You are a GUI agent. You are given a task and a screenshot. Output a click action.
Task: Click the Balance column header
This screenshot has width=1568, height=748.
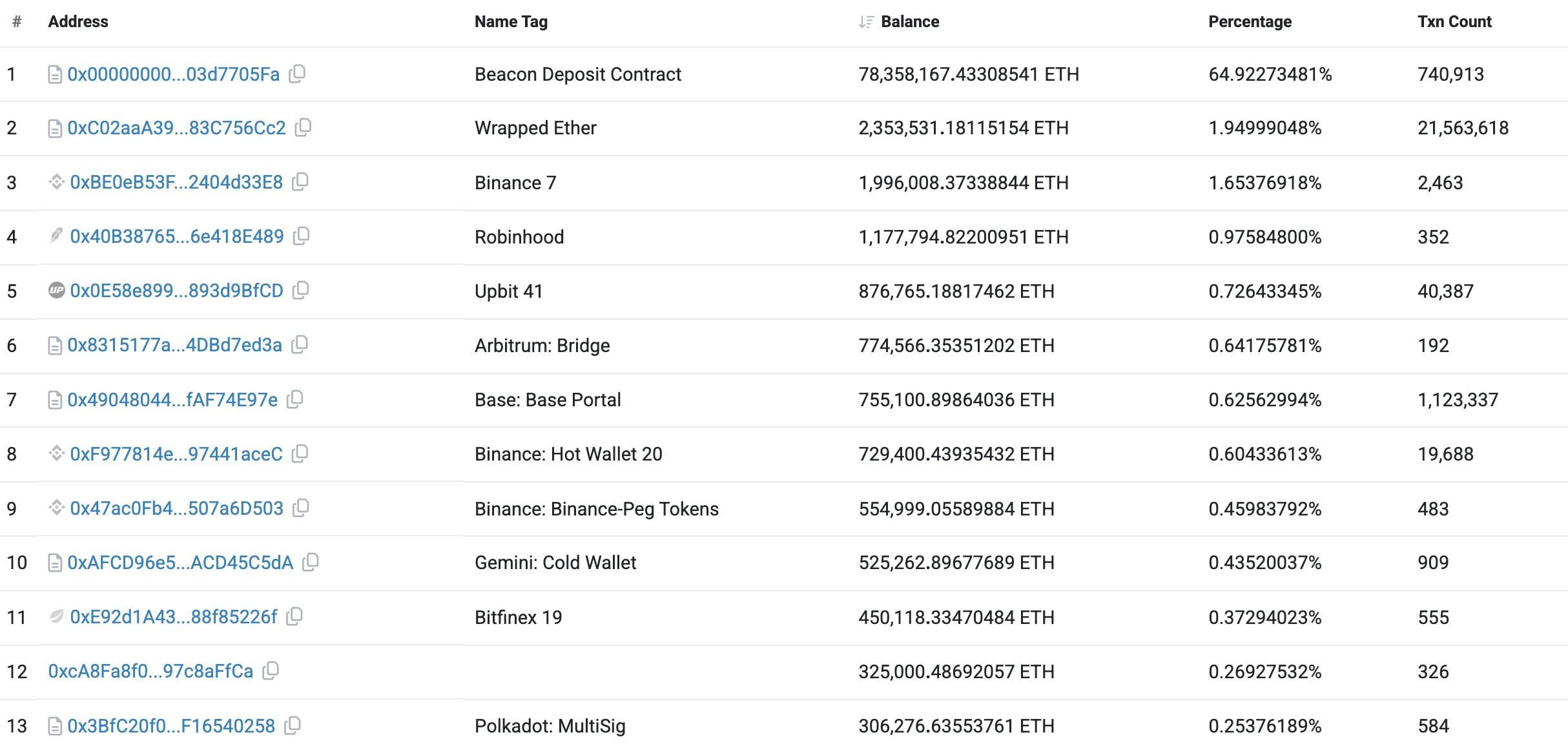(910, 22)
